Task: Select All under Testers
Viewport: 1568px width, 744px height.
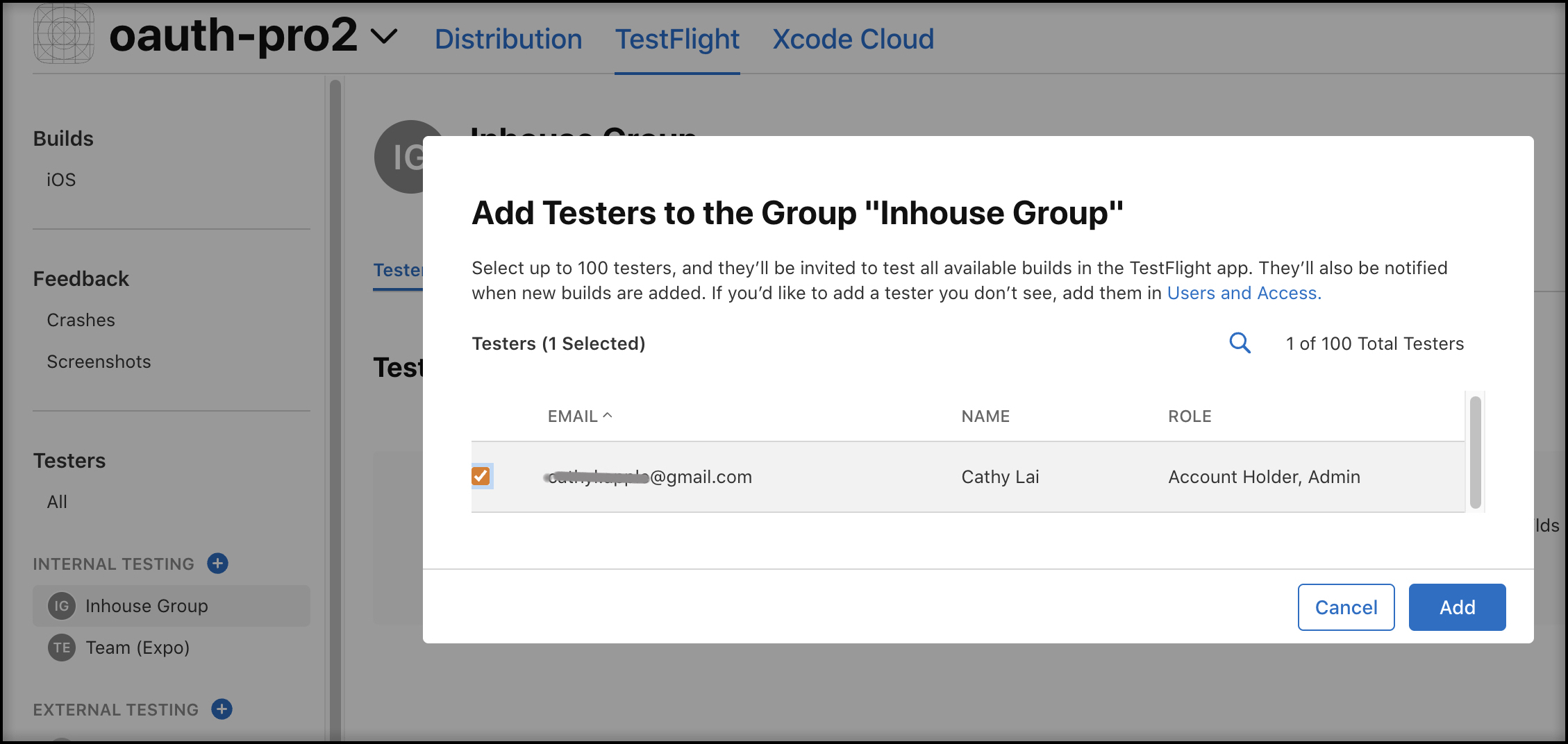Action: pyautogui.click(x=56, y=501)
